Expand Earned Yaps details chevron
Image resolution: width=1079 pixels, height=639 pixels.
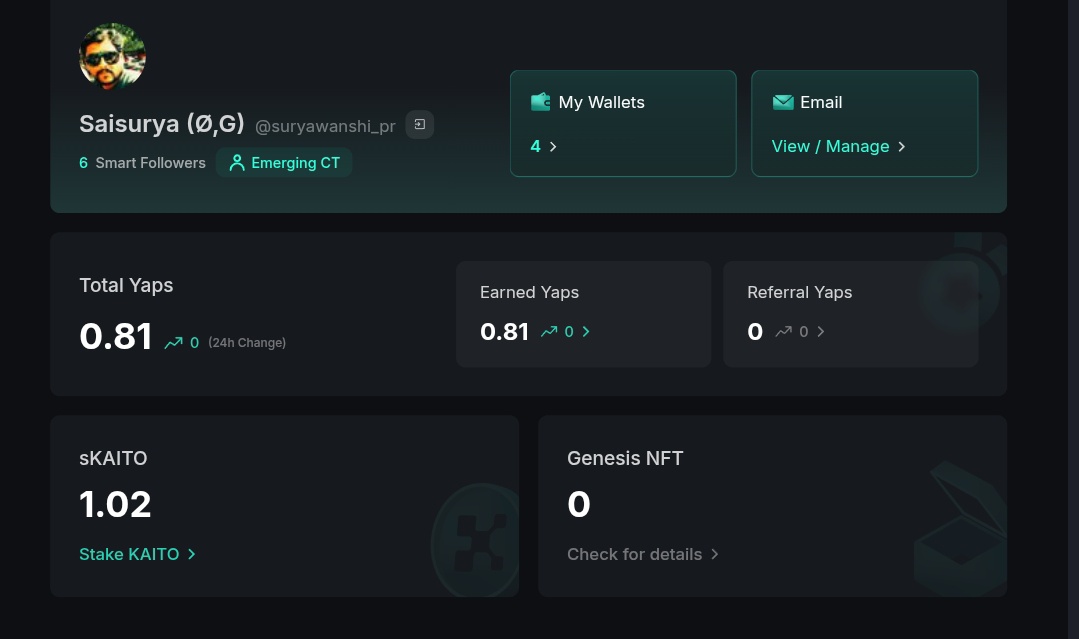(586, 332)
